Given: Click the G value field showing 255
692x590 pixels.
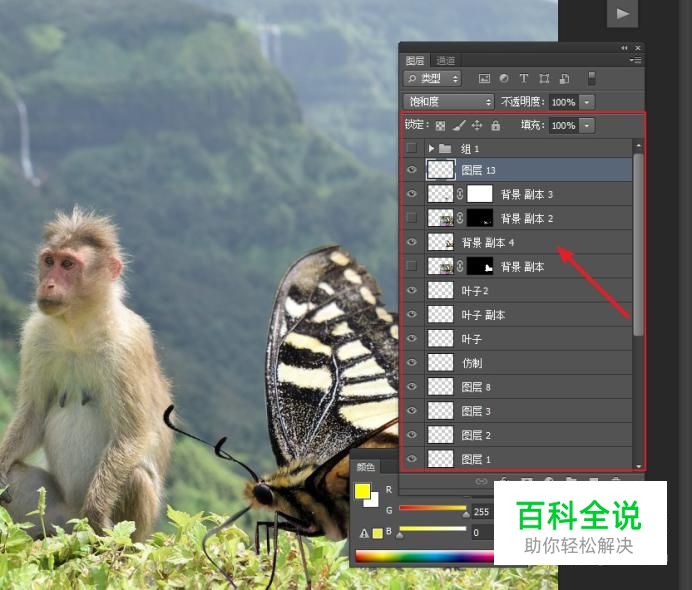Looking at the screenshot, I should coord(482,512).
